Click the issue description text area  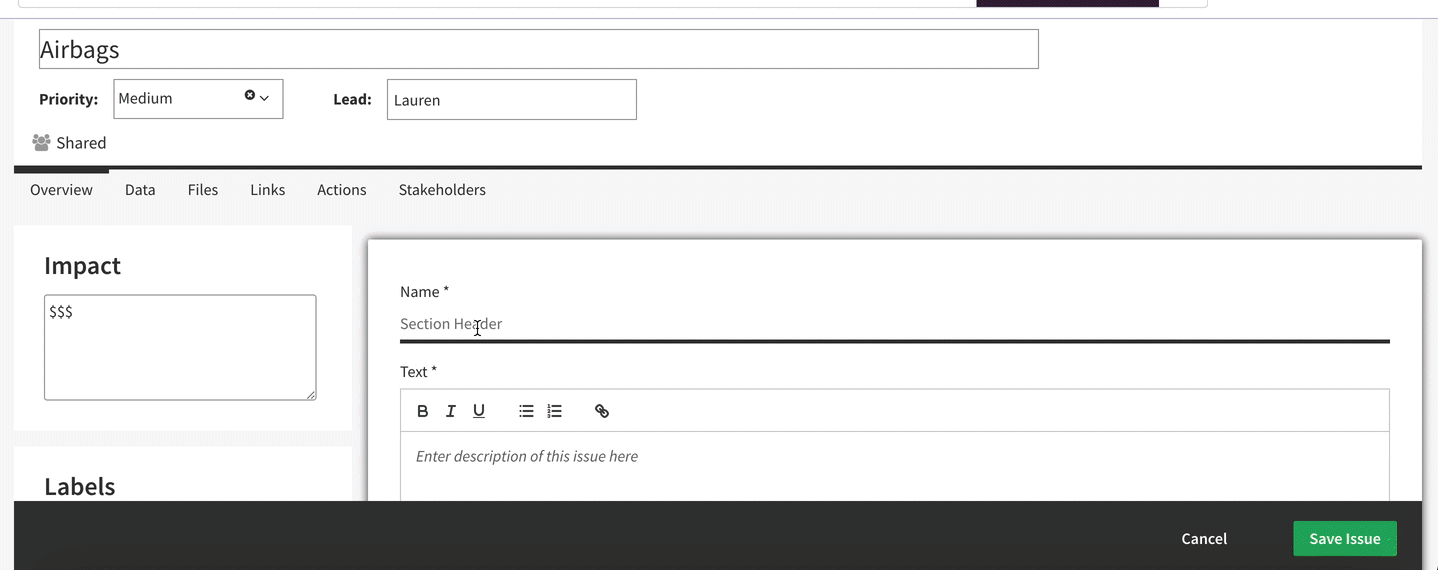[x=895, y=466]
